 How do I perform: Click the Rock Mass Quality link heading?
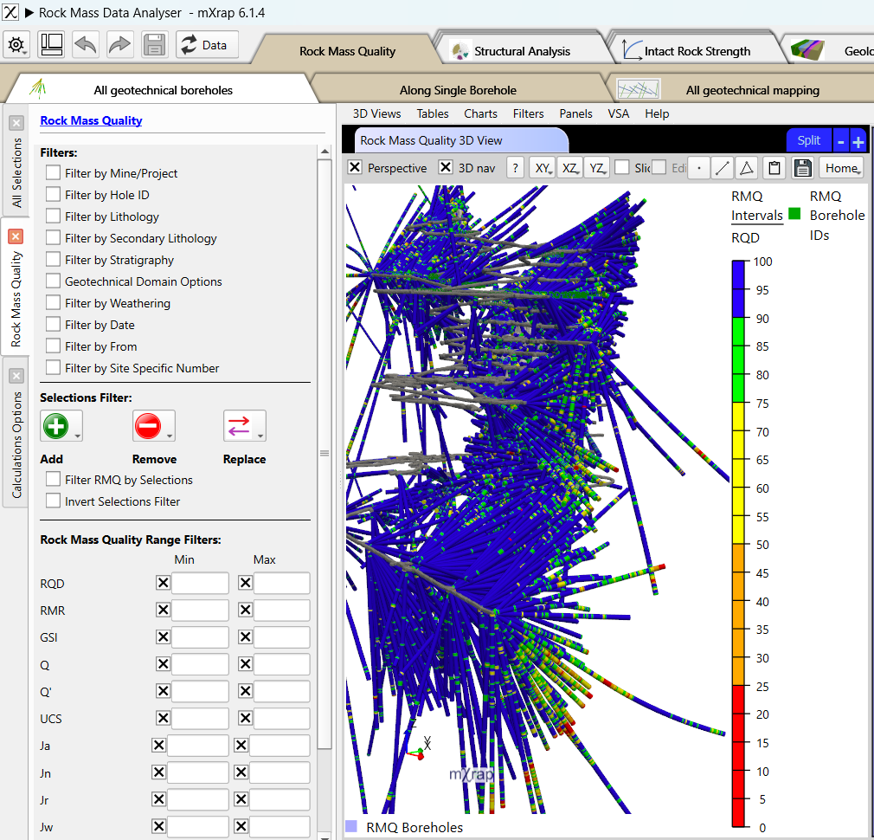(91, 121)
